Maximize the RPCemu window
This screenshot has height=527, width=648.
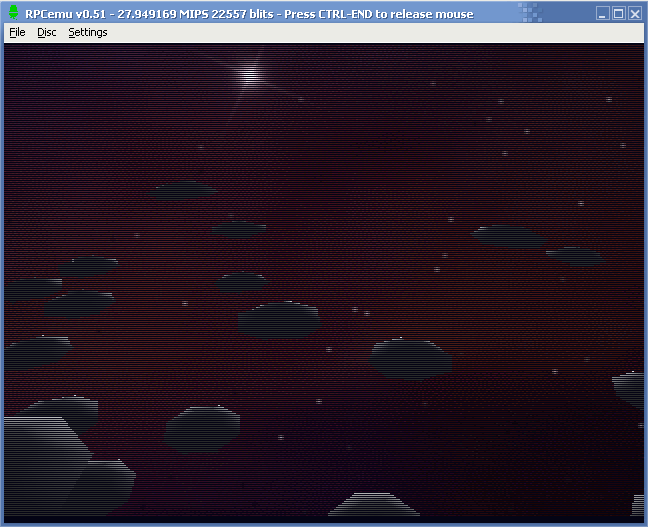click(x=619, y=14)
